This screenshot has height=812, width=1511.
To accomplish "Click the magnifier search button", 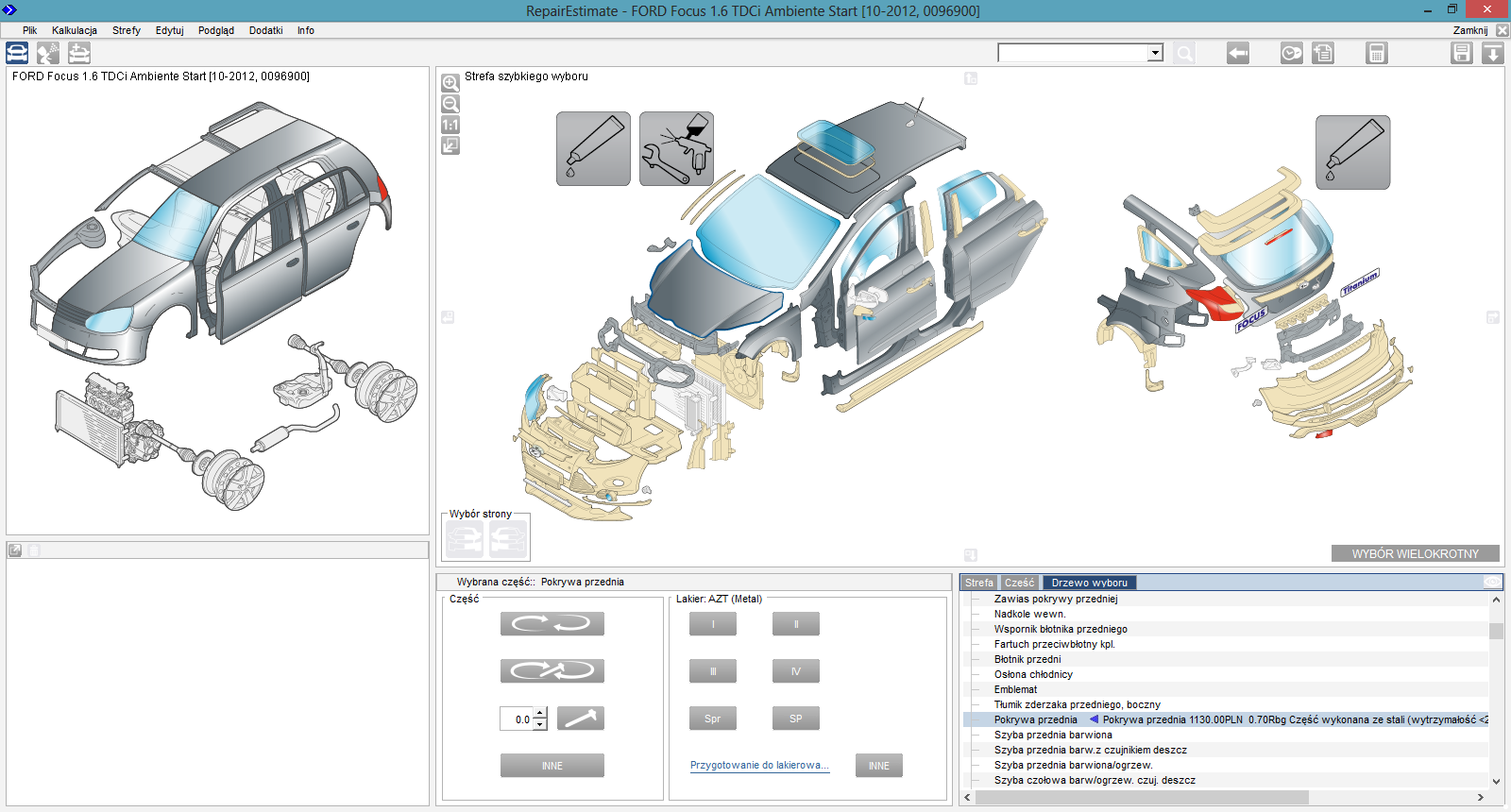I will [x=1184, y=54].
